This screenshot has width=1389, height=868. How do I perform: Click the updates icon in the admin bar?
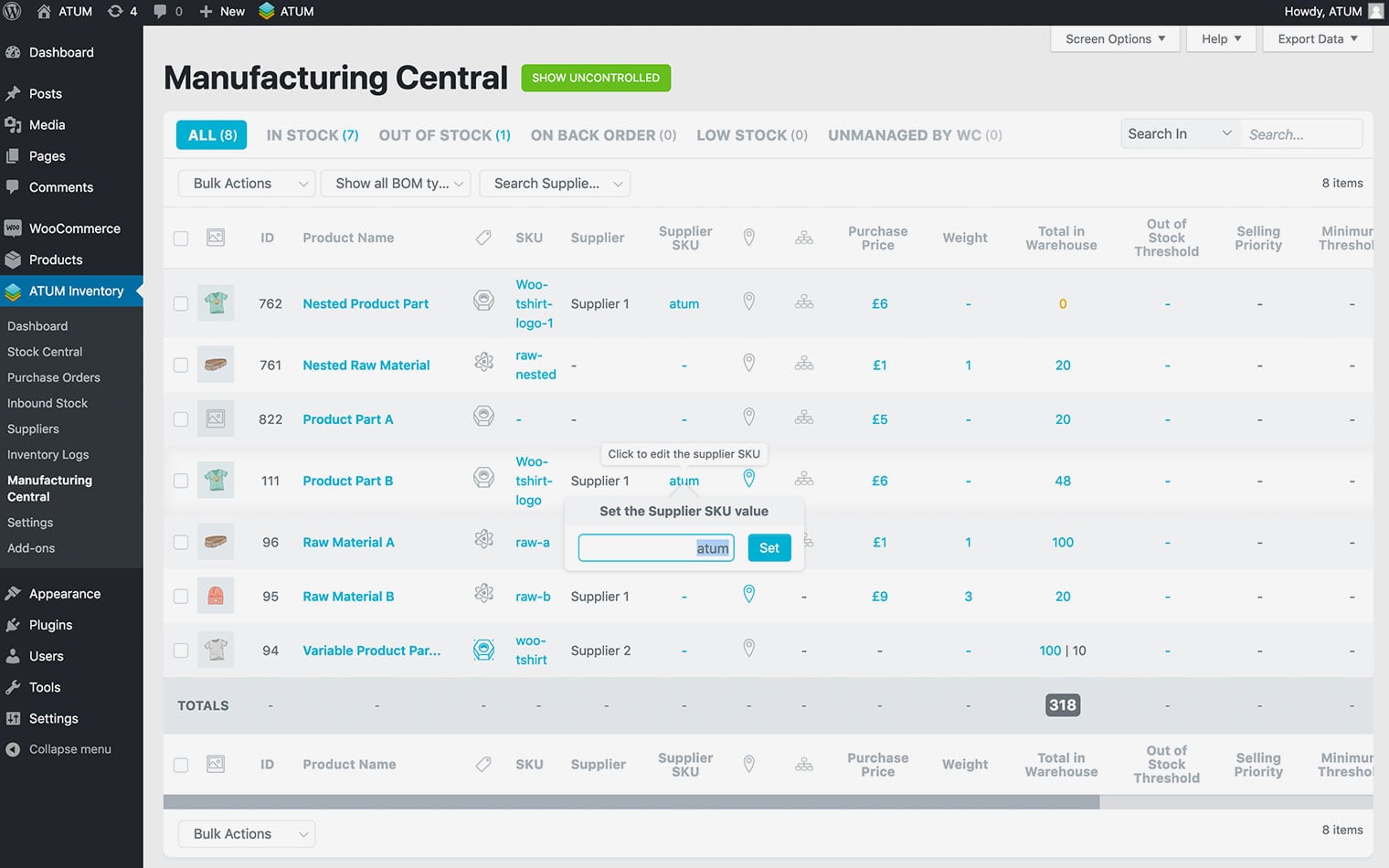(x=115, y=11)
